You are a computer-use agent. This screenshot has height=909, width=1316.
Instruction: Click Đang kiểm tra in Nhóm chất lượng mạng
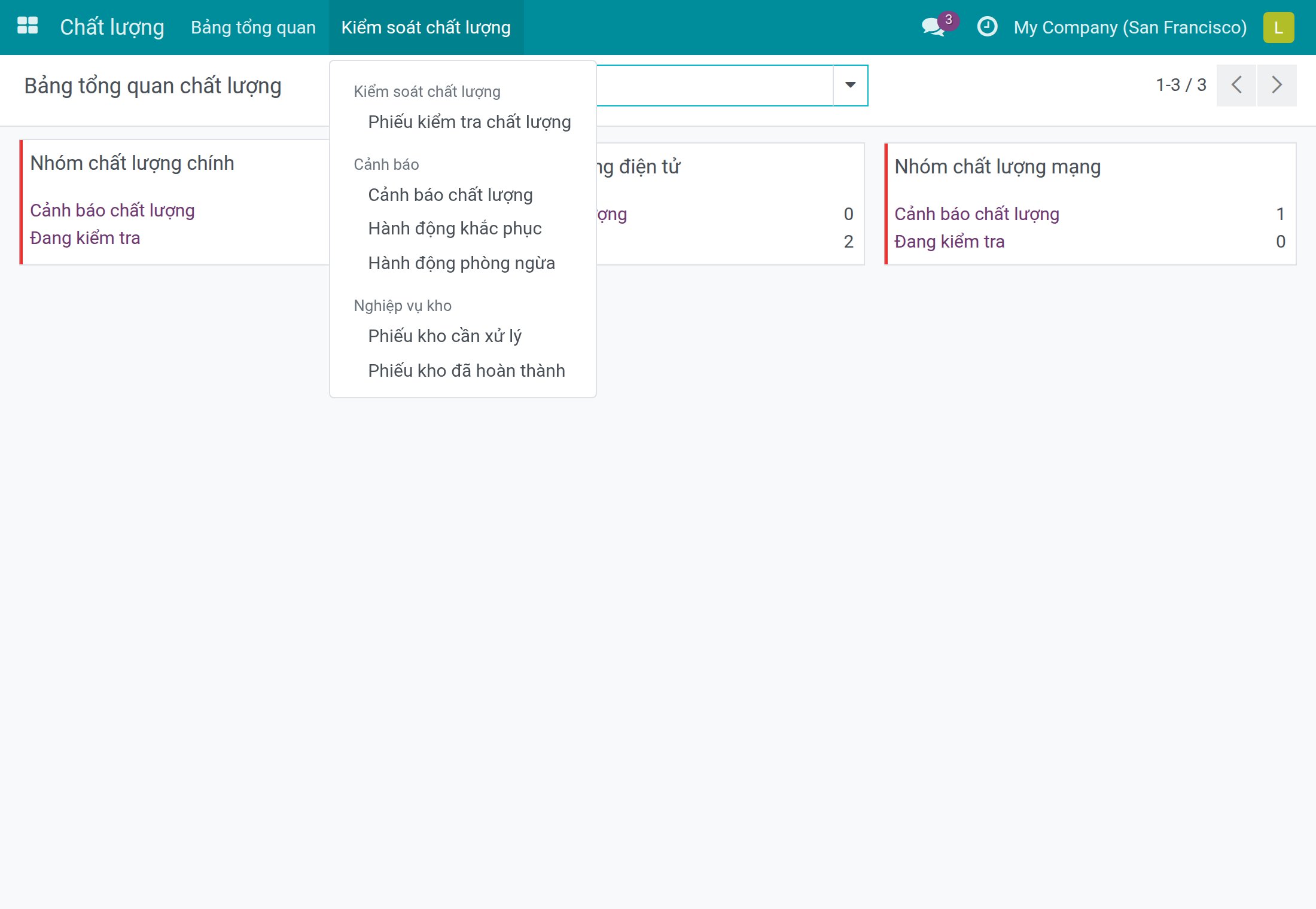point(949,242)
